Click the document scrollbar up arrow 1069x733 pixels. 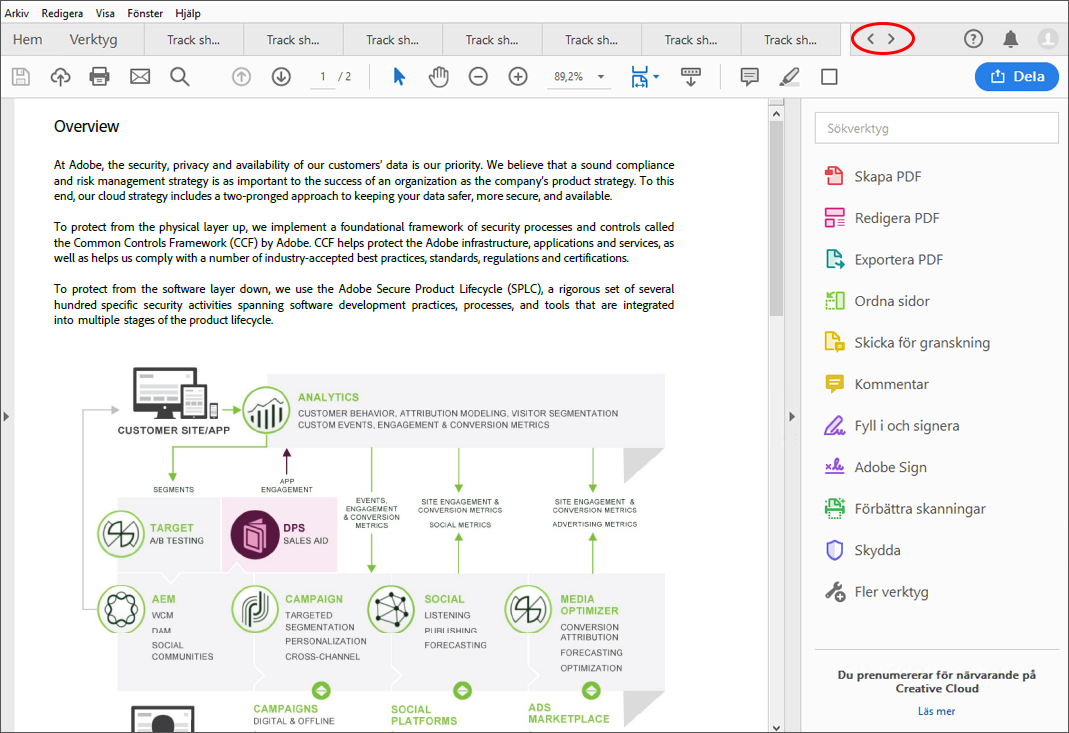click(776, 114)
